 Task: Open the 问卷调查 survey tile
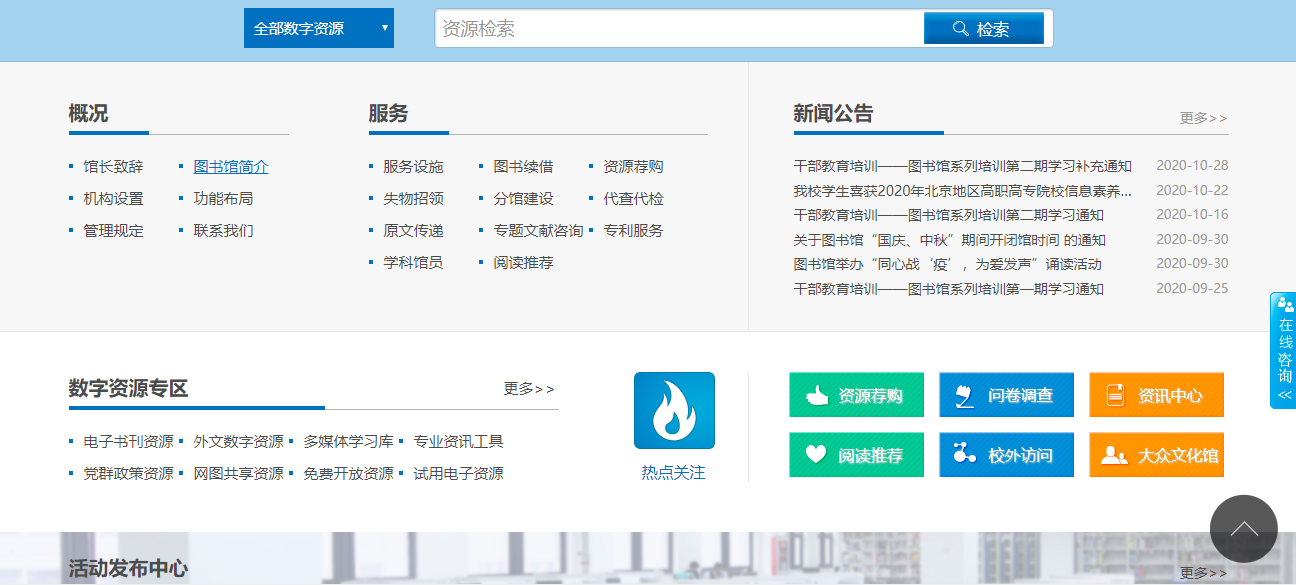click(1006, 395)
